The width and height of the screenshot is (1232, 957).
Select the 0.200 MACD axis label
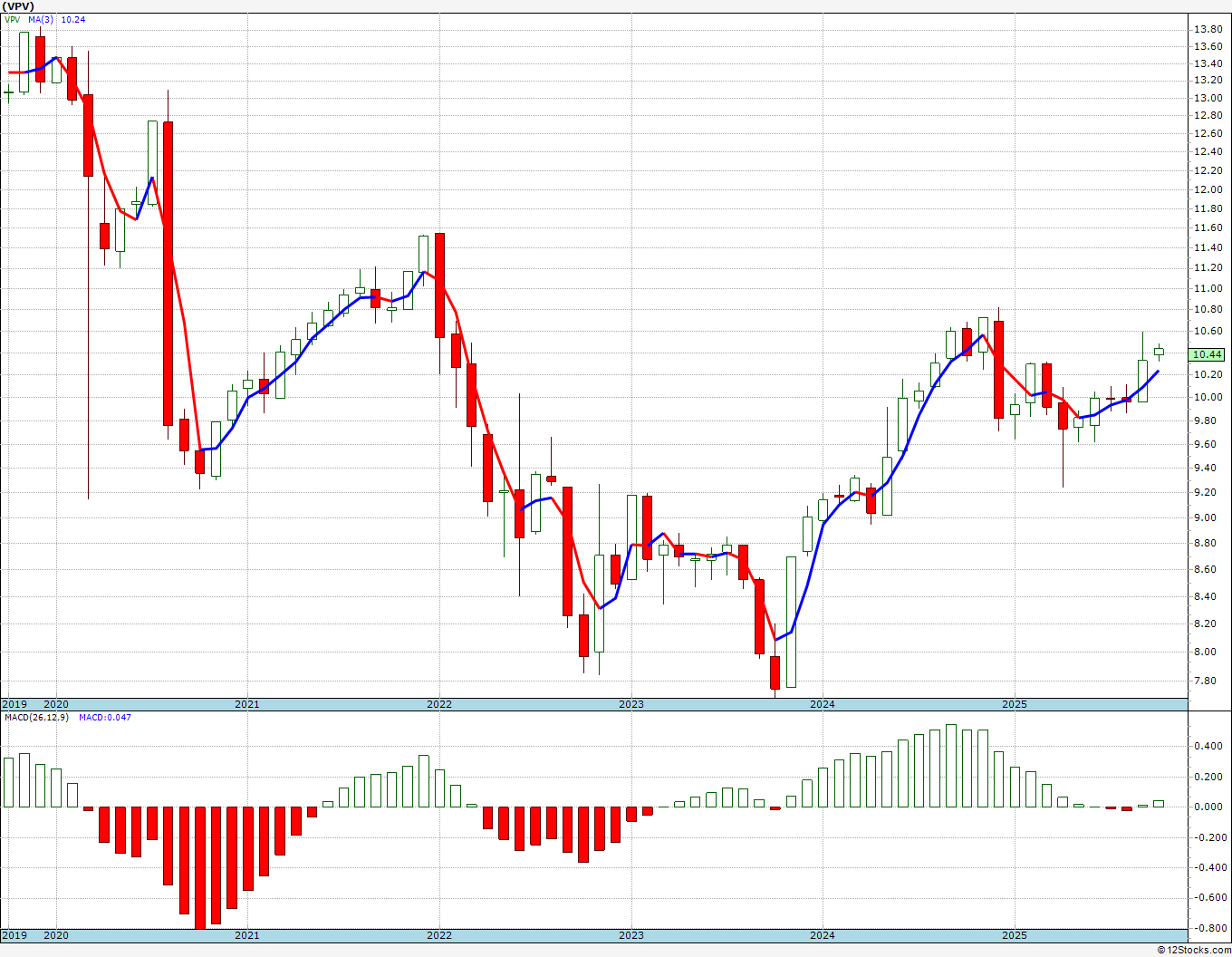tap(1209, 777)
